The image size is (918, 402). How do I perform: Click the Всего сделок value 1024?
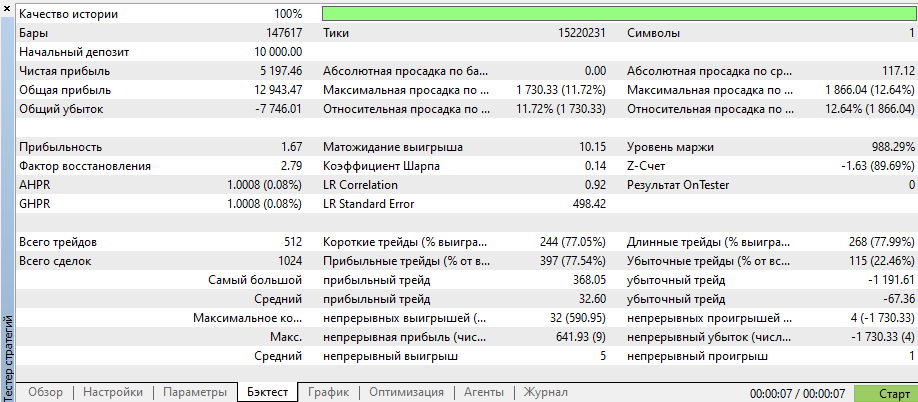pos(290,261)
